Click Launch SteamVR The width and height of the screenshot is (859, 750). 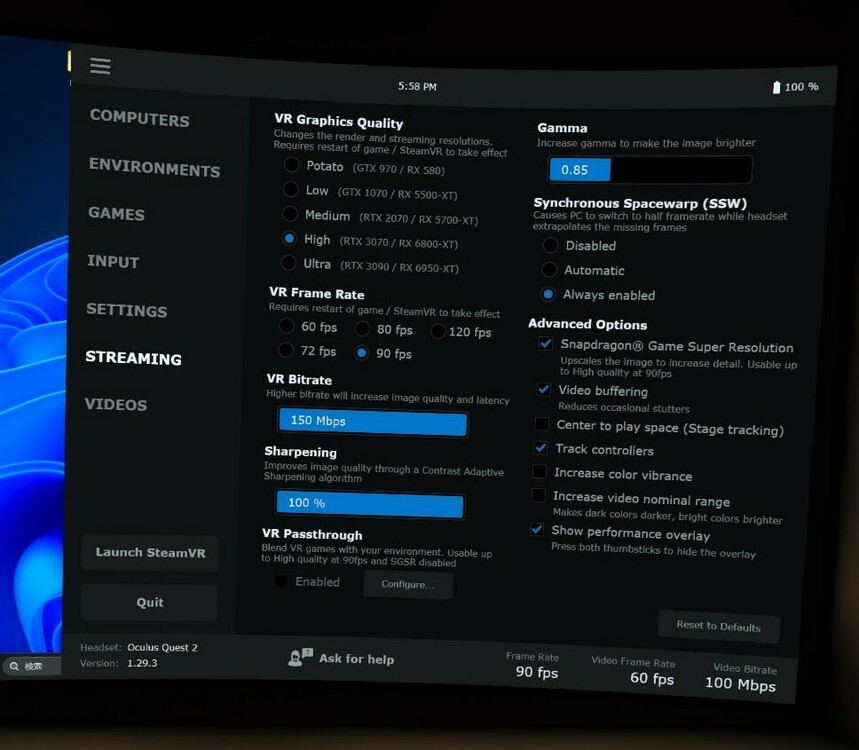click(149, 553)
